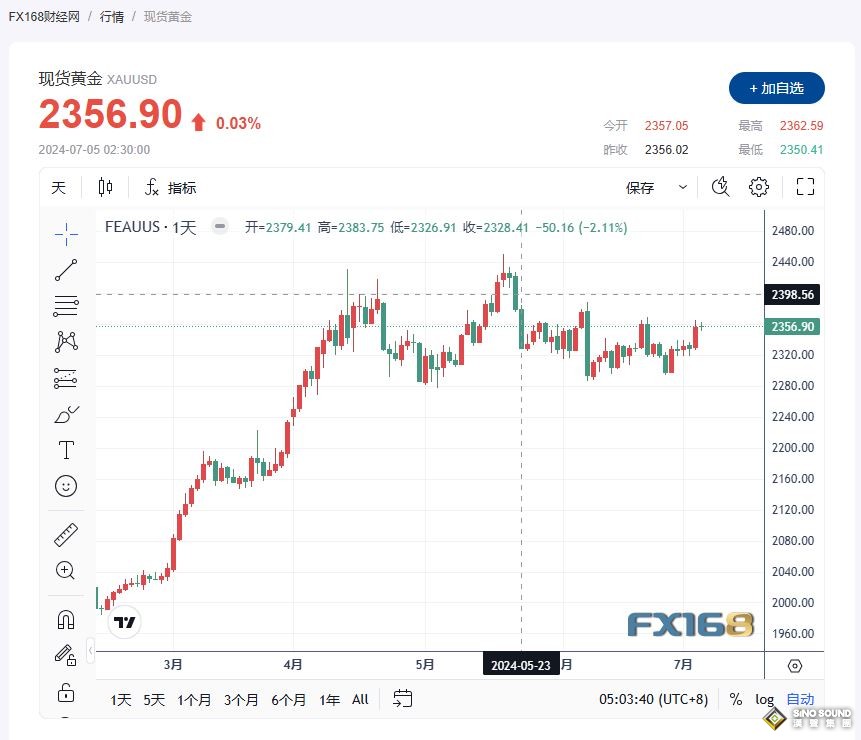Select the 5天 time range
This screenshot has height=740, width=861.
(154, 699)
